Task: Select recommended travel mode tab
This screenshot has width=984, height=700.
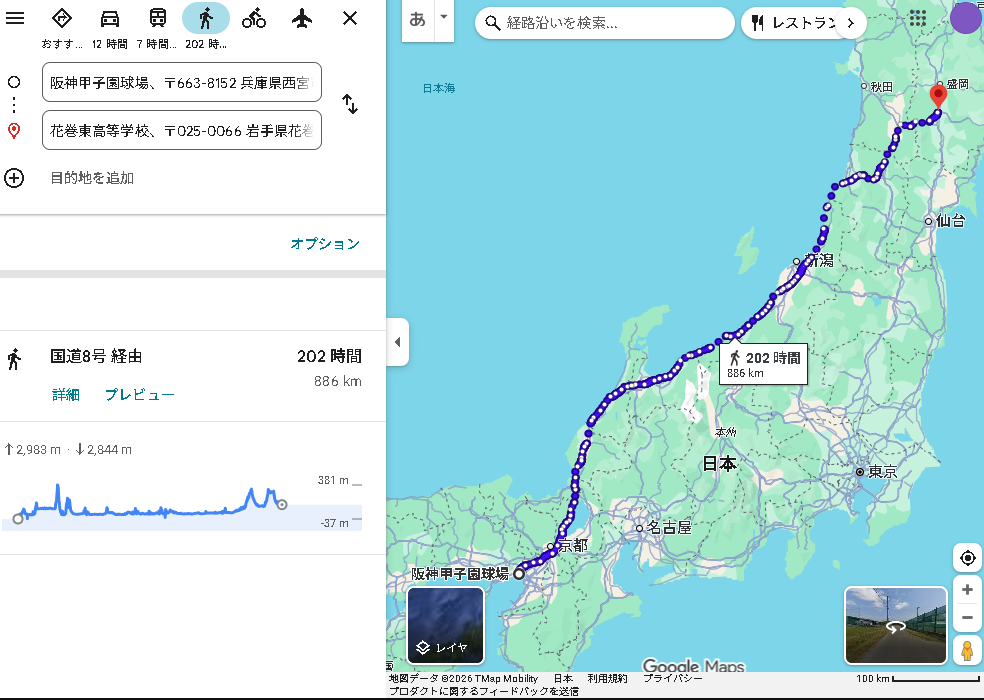Action: coord(62,18)
